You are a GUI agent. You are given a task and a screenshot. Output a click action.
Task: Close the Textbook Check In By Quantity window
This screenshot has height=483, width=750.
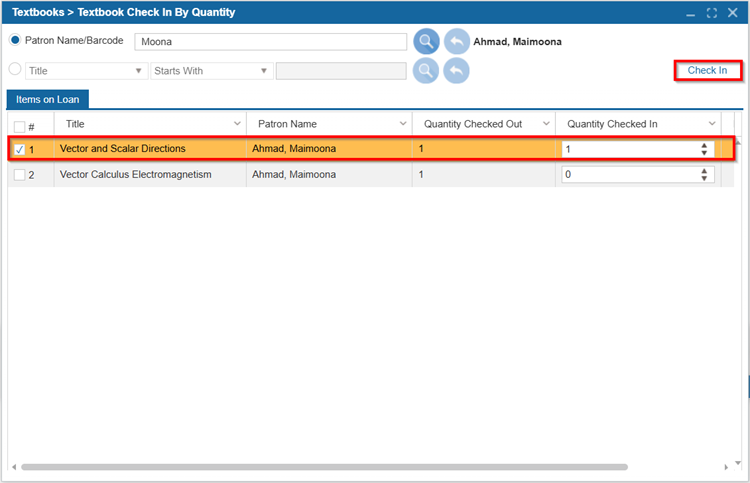coord(732,13)
